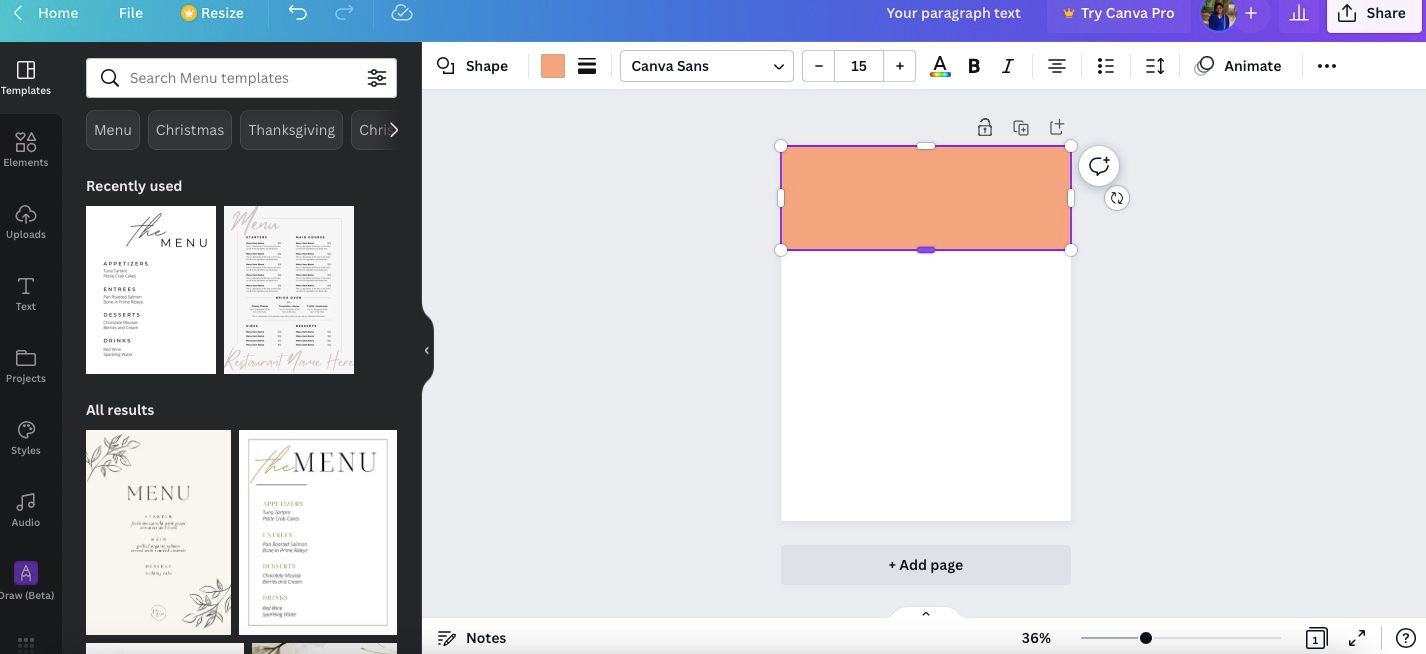
Task: Open the 36% zoom level menu
Action: tap(1036, 638)
